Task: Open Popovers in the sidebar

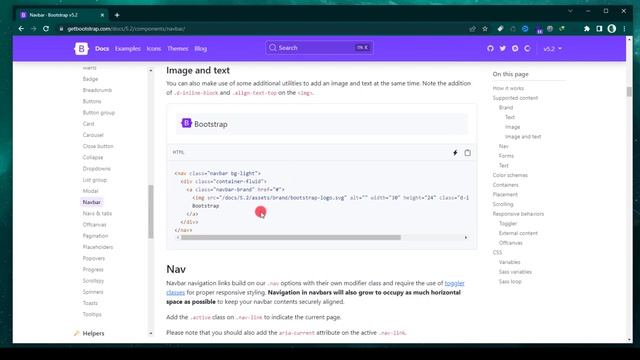Action: (x=94, y=258)
